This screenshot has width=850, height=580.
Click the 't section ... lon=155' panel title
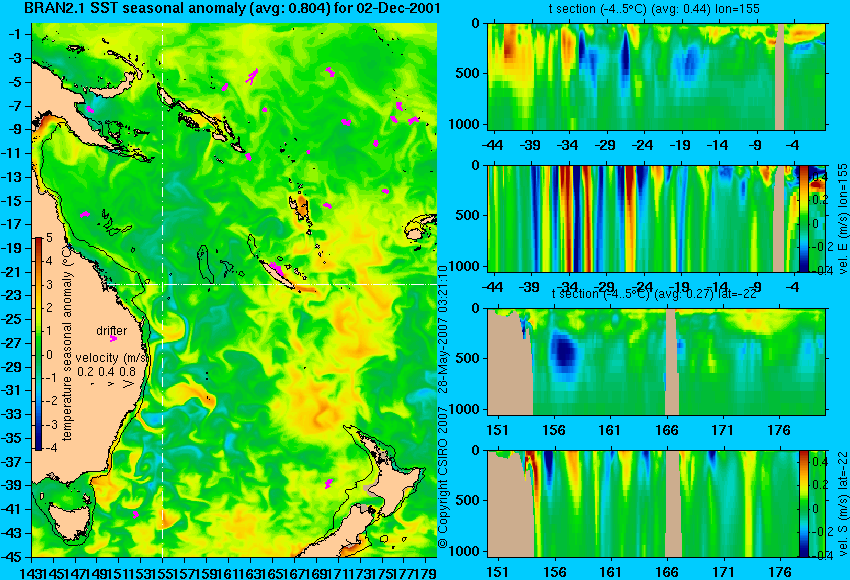tap(654, 9)
